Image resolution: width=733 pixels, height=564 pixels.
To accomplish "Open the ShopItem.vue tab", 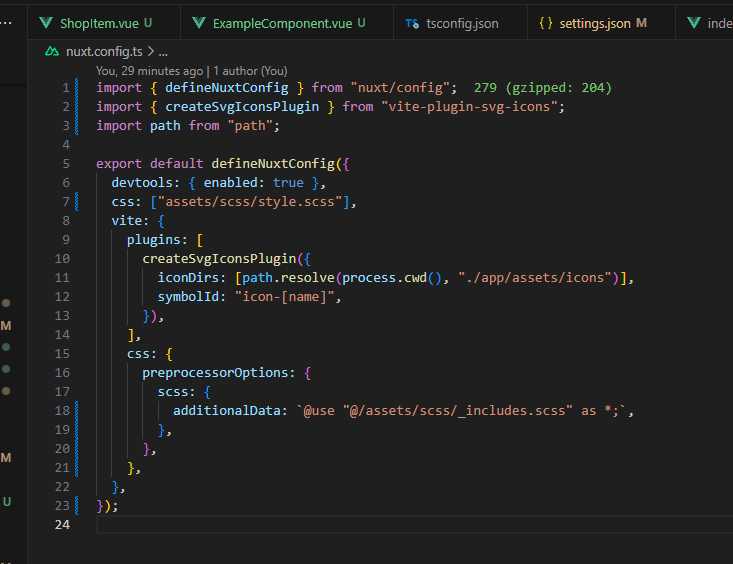I will point(104,23).
